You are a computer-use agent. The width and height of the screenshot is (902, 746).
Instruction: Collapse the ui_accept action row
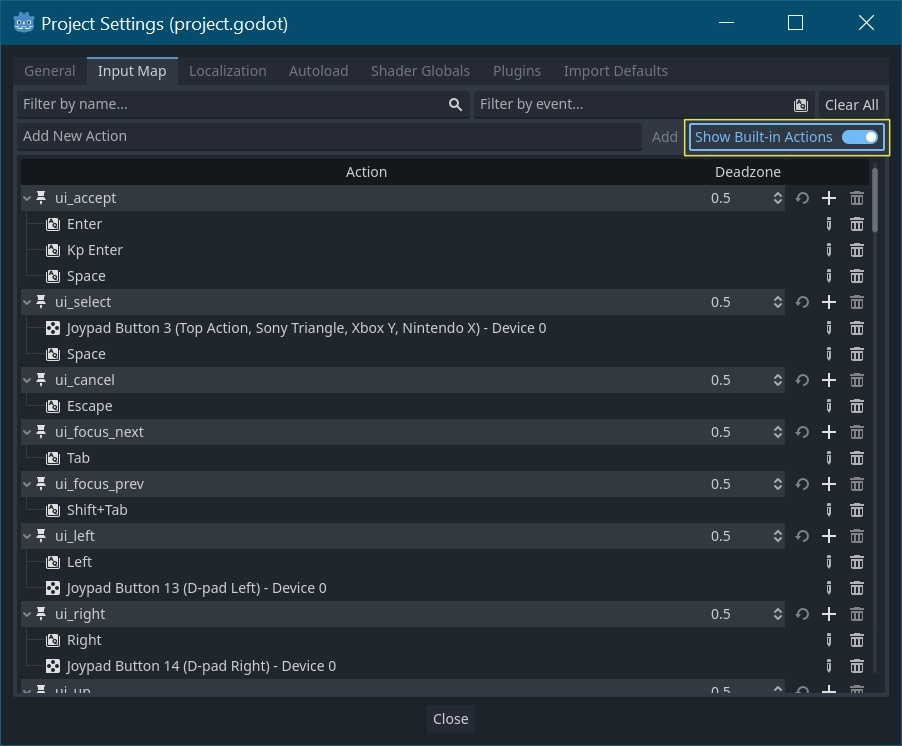27,199
